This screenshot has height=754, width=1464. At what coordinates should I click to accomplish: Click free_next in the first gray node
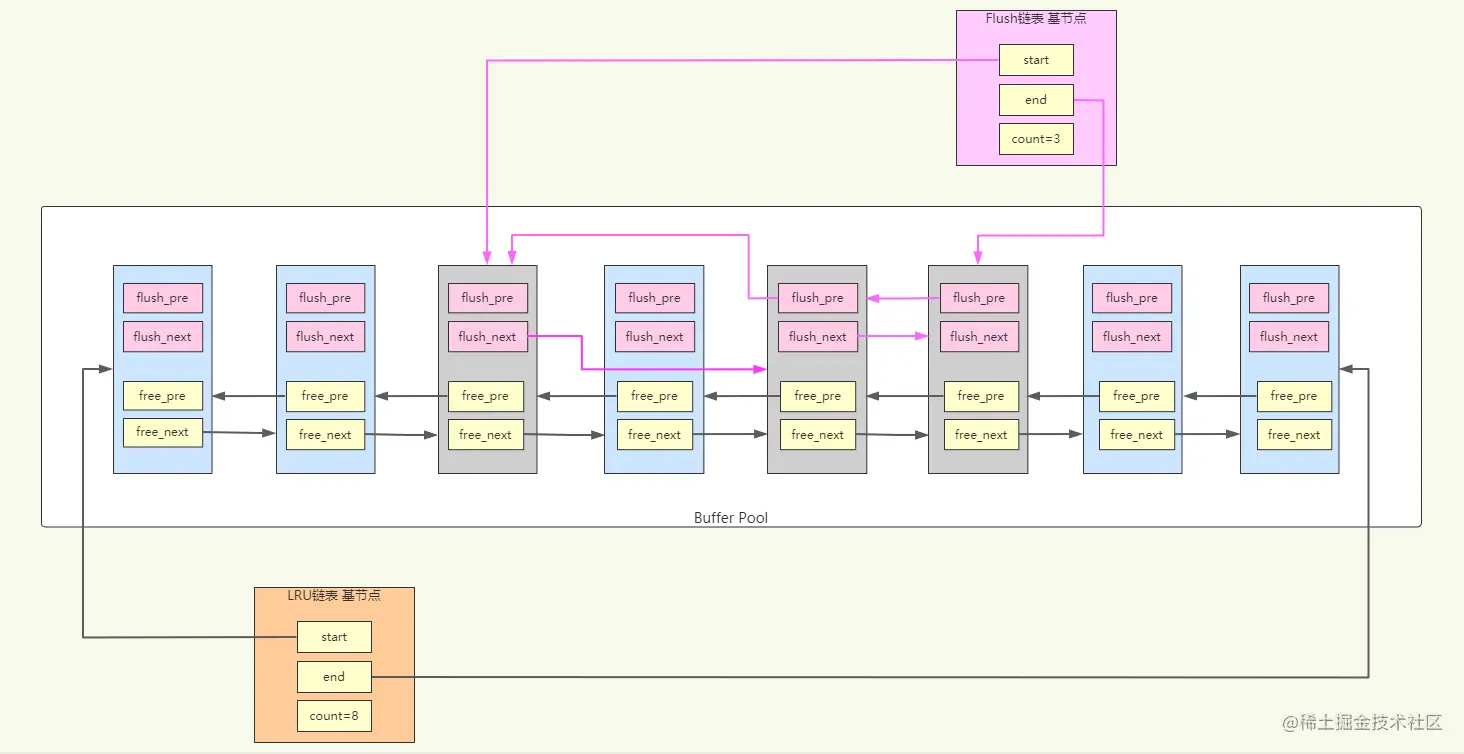pyautogui.click(x=486, y=435)
